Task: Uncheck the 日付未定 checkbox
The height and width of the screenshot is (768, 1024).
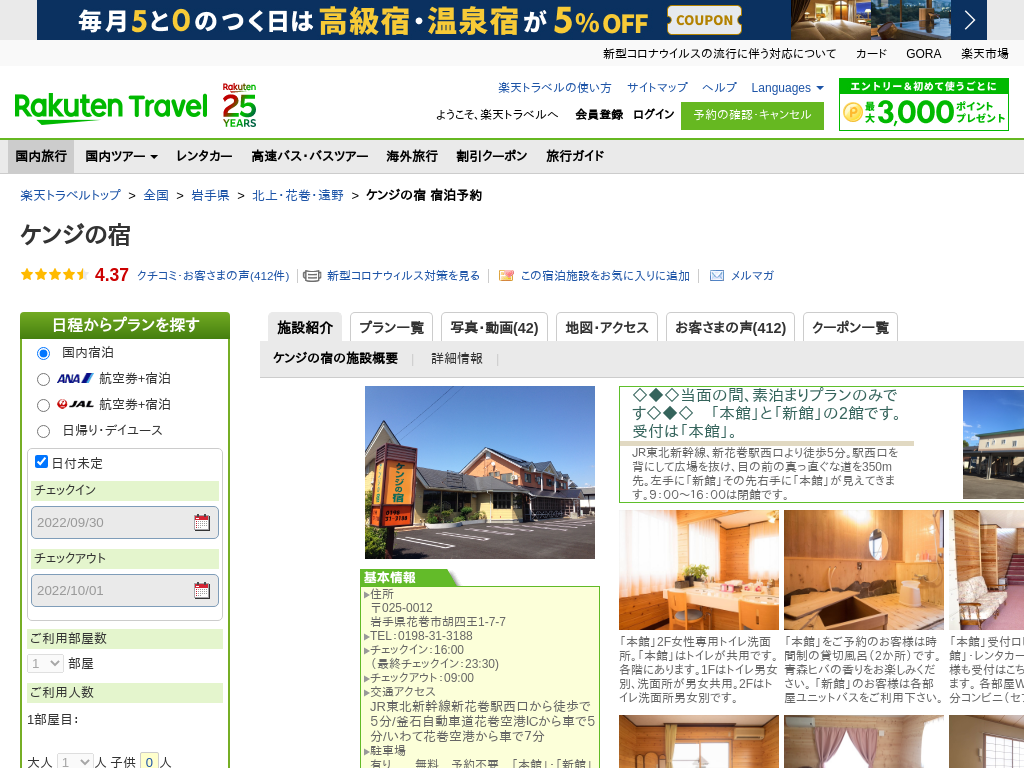Action: coord(41,462)
